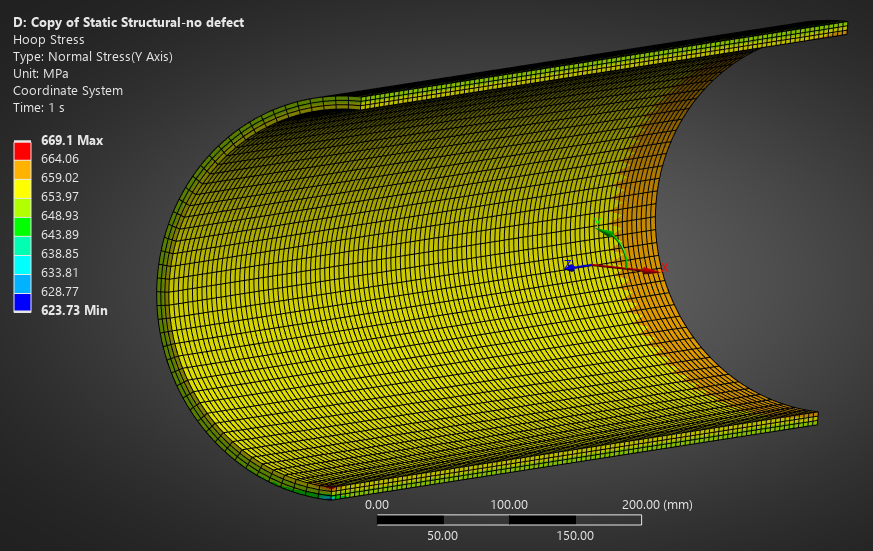Click the dark blue legend band
The height and width of the screenshot is (551, 873).
[22, 302]
